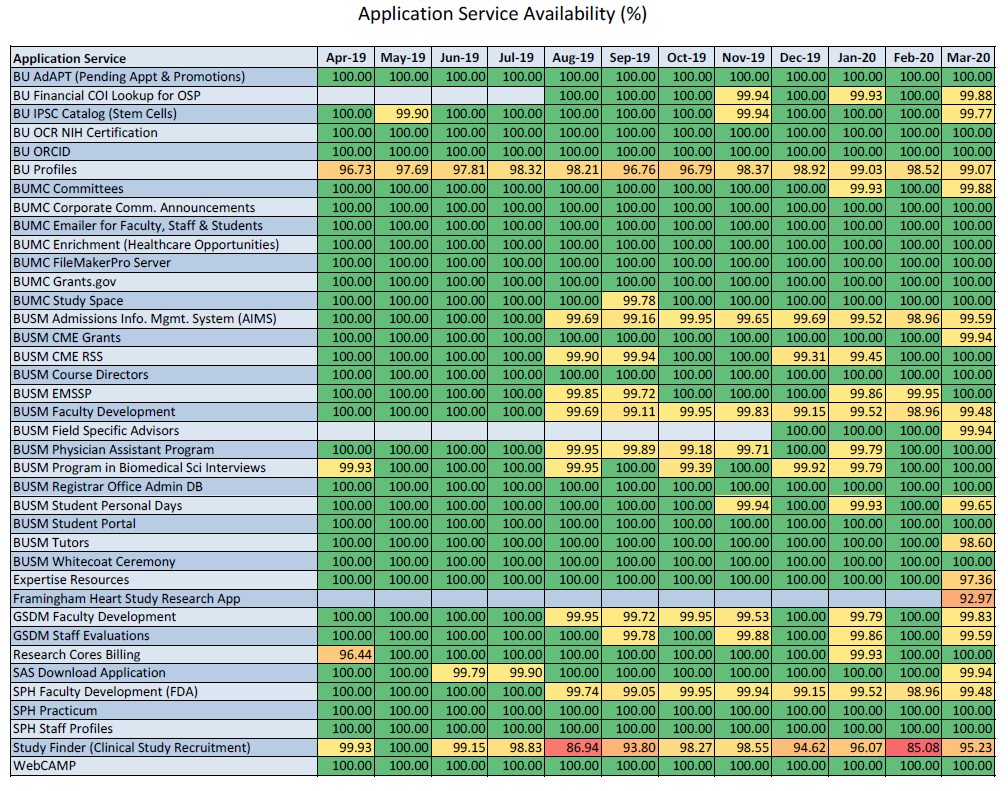
Task: Select the 'May-19' column header
Action: pos(403,57)
